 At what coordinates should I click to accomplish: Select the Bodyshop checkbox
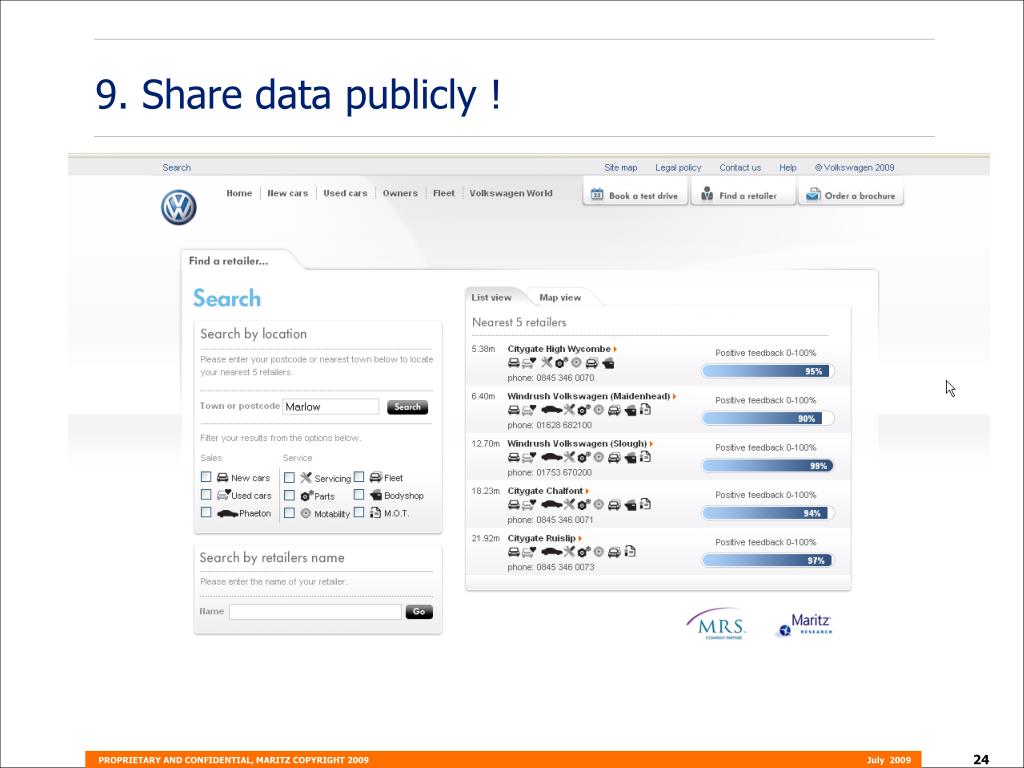pos(359,494)
